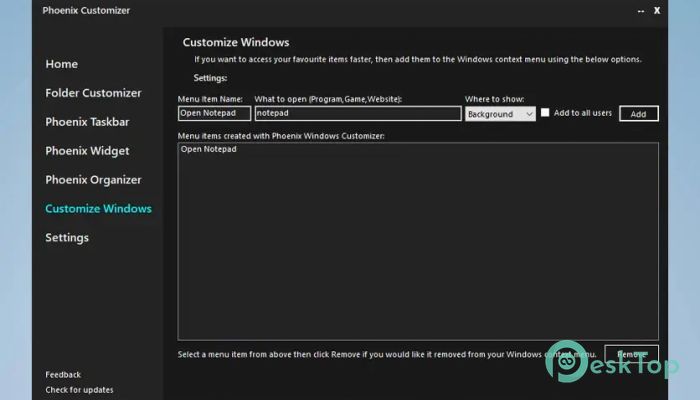Image resolution: width=700 pixels, height=400 pixels.
Task: Focus the Menu Item Name field
Action: 214,113
